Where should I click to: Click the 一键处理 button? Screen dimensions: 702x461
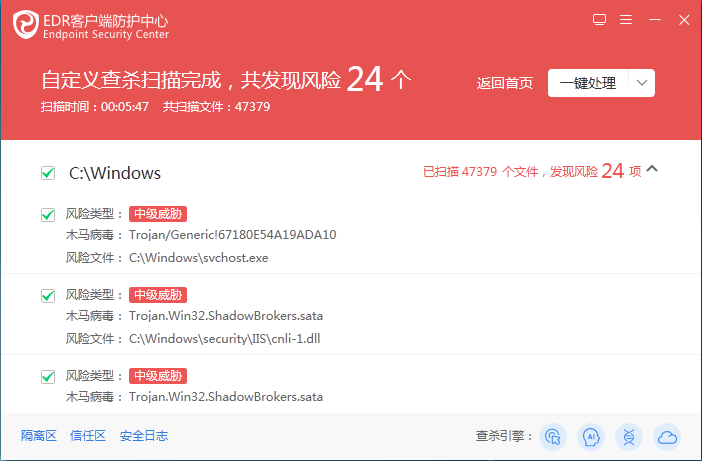[x=588, y=83]
